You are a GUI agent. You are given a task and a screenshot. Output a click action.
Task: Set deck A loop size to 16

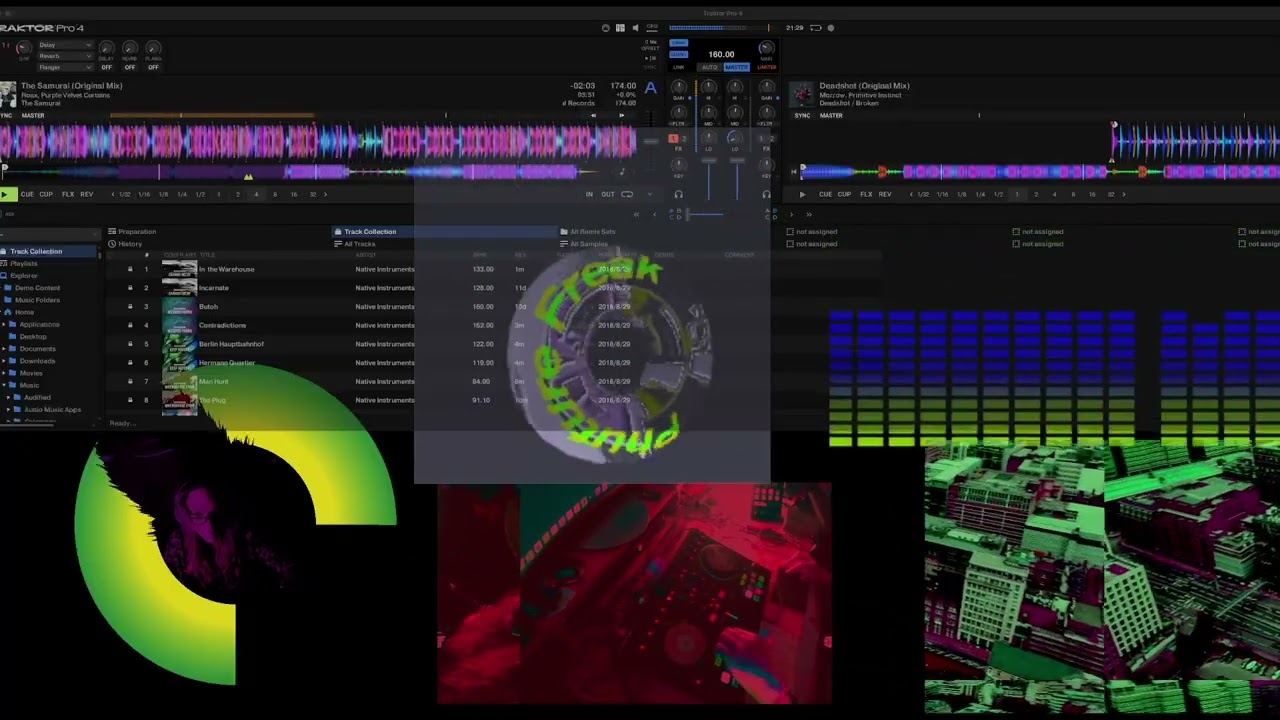coord(293,194)
